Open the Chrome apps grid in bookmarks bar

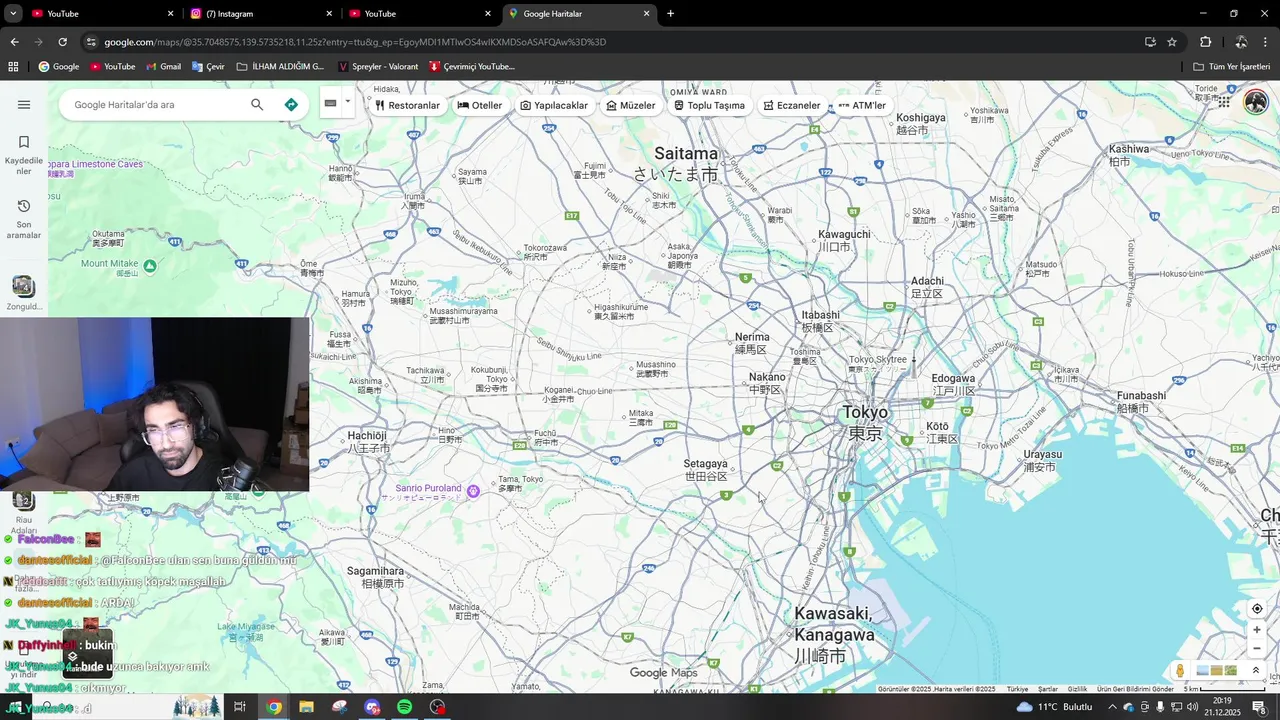13,67
